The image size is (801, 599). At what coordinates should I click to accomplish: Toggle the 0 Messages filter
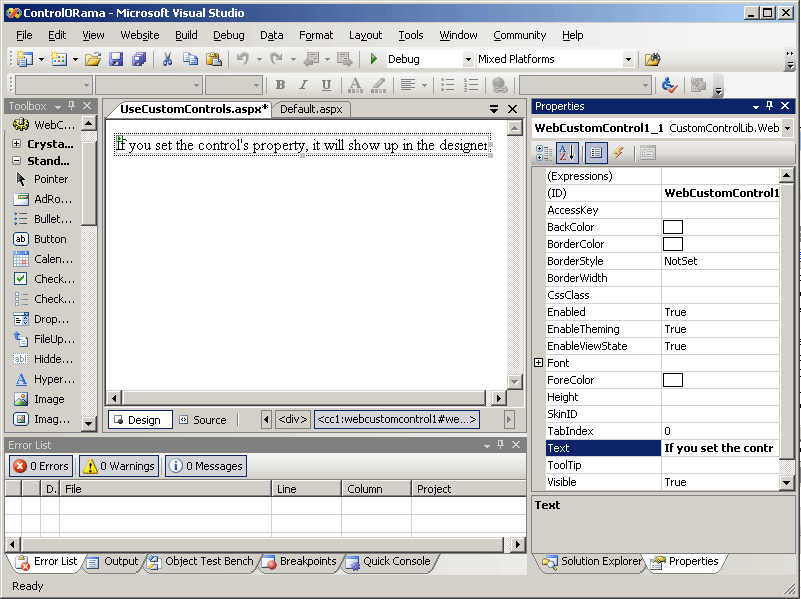coord(205,466)
